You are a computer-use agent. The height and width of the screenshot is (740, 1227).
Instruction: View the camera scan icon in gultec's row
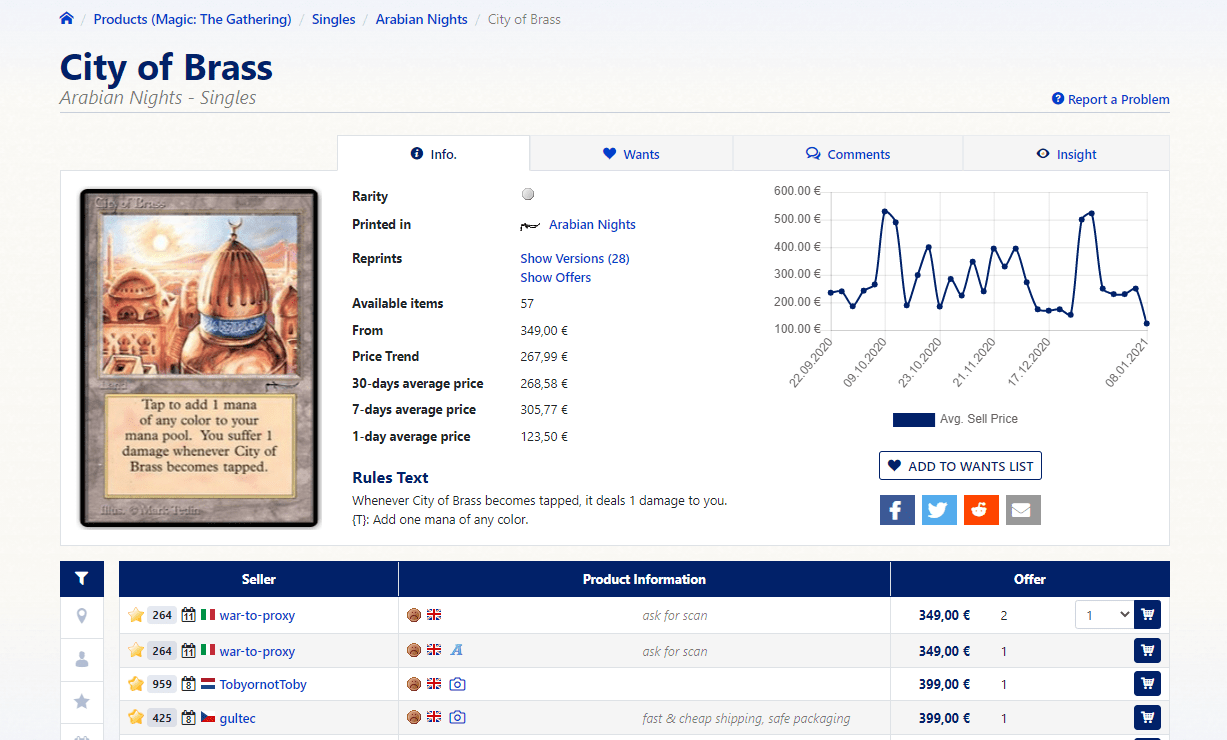click(457, 718)
